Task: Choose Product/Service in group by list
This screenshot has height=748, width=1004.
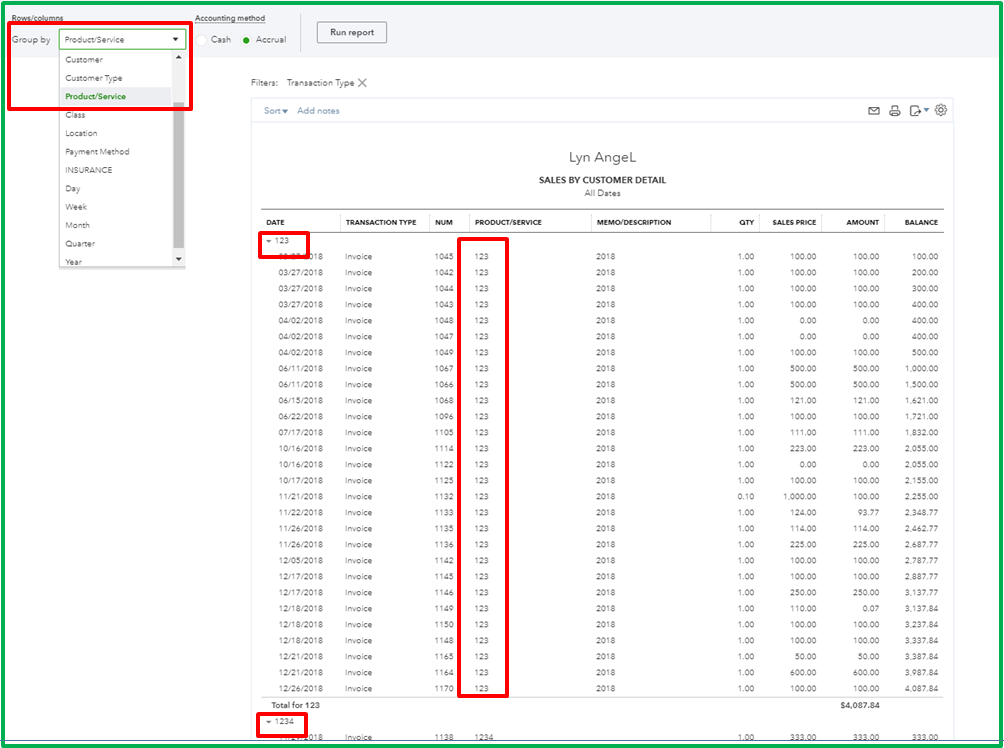Action: (x=95, y=96)
